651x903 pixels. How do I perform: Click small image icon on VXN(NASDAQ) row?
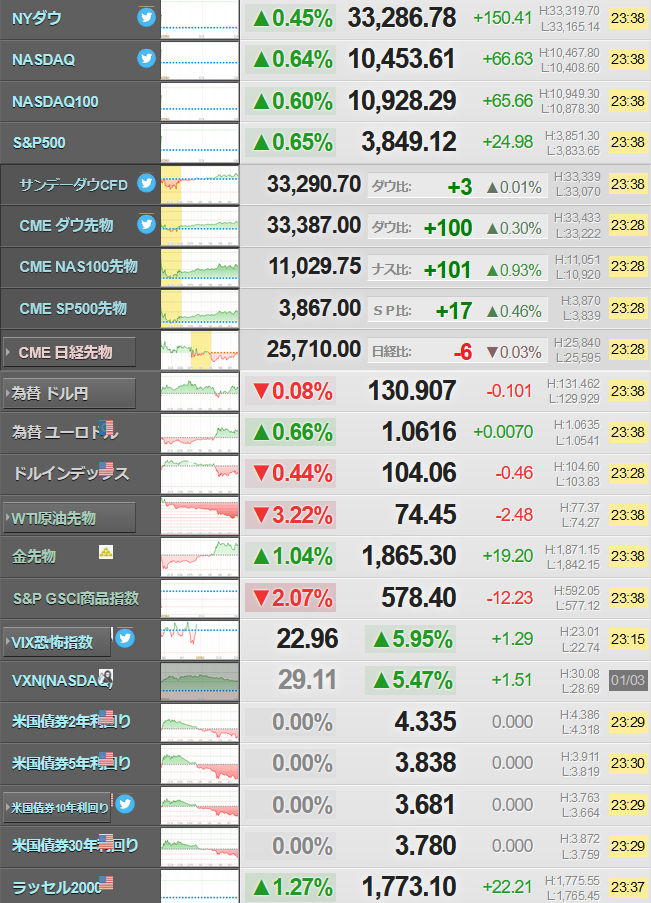coord(106,676)
